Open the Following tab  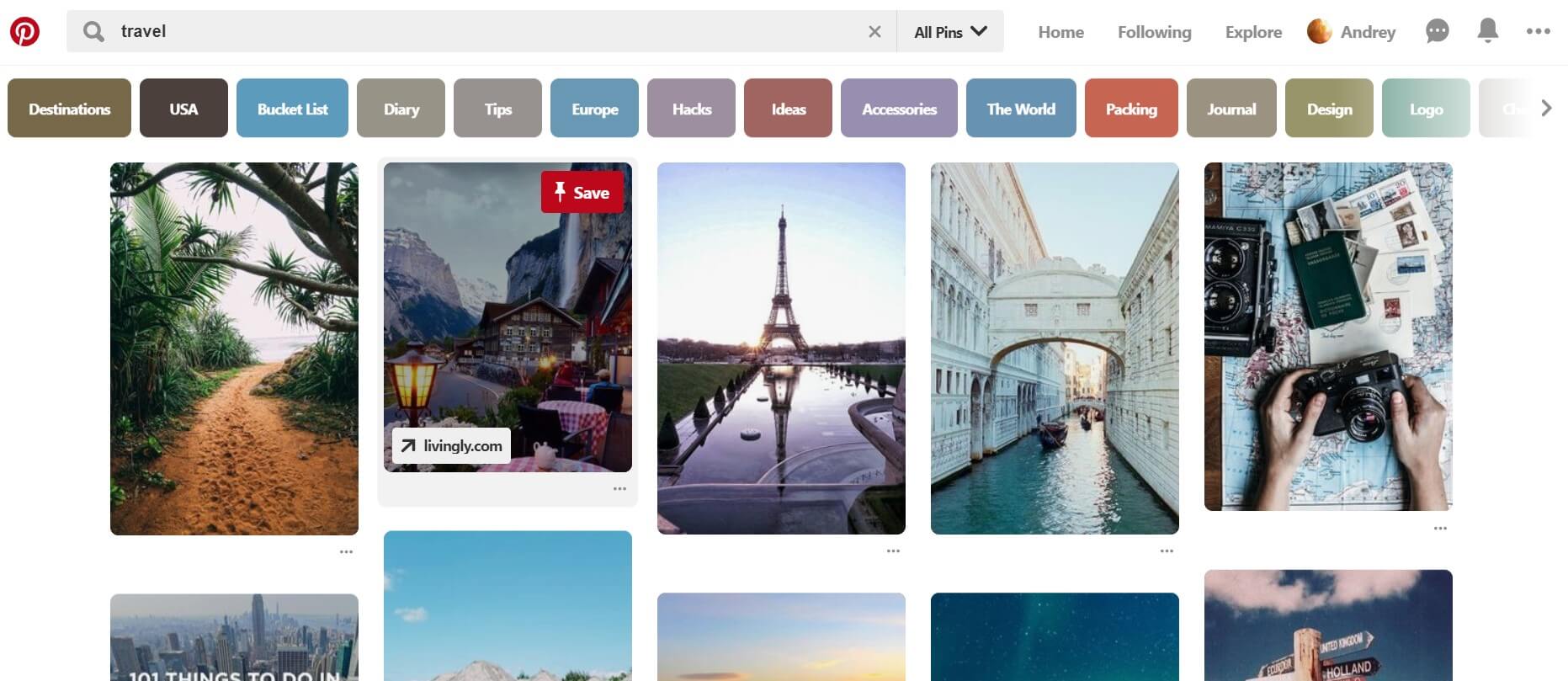pos(1154,32)
